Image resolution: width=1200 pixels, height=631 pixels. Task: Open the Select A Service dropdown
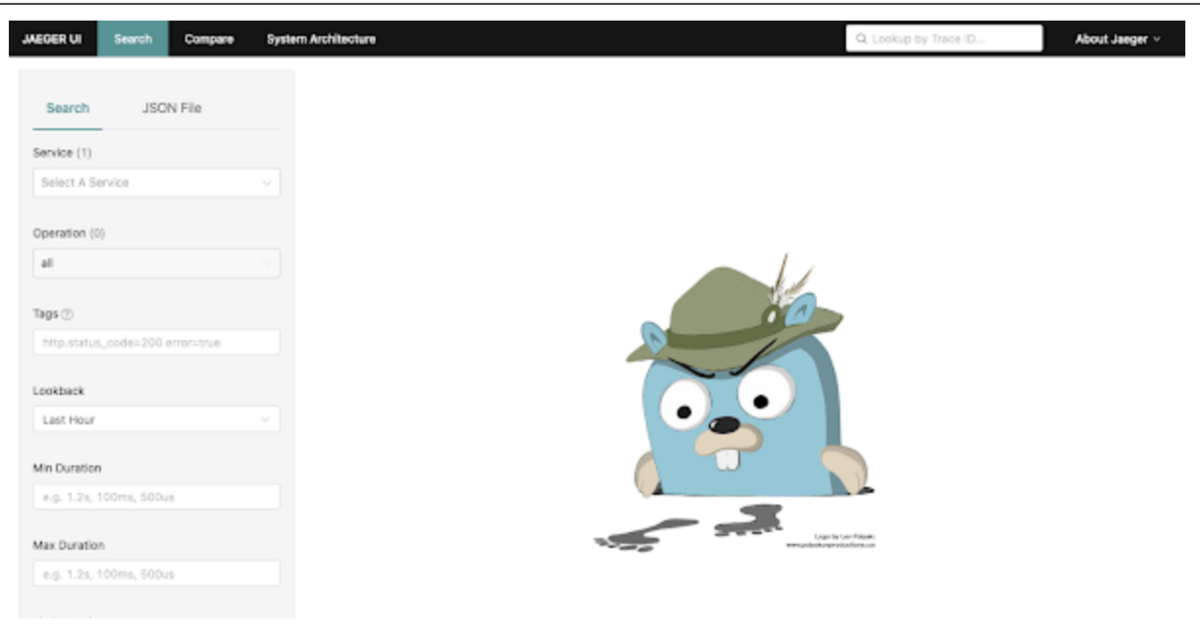157,183
